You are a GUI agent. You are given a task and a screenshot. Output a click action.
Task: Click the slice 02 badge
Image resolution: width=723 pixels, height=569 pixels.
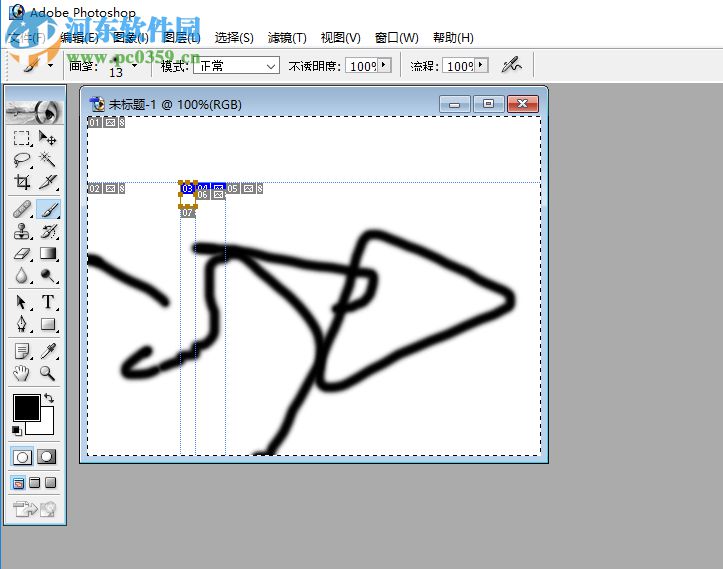tap(94, 188)
